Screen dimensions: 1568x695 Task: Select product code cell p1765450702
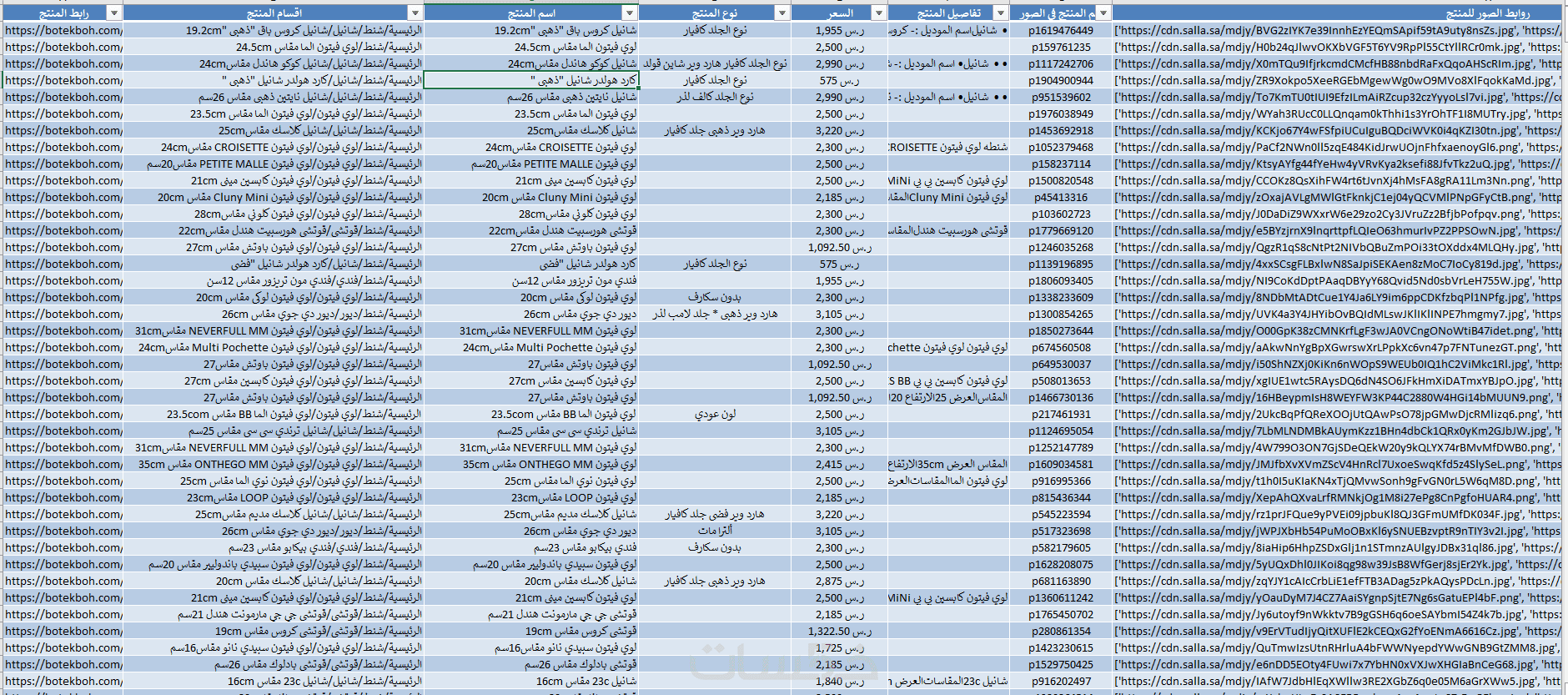click(x=1061, y=614)
